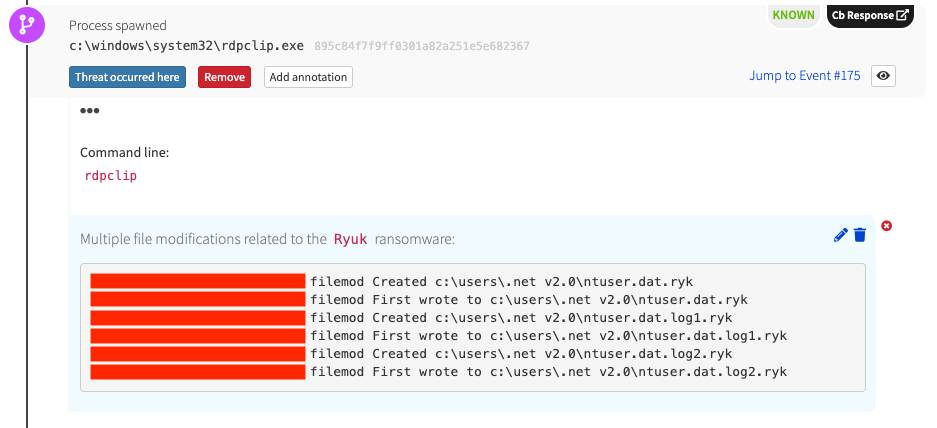Dismiss annotation with the red X icon
Viewport: 937px width, 428px height.
coord(886,226)
